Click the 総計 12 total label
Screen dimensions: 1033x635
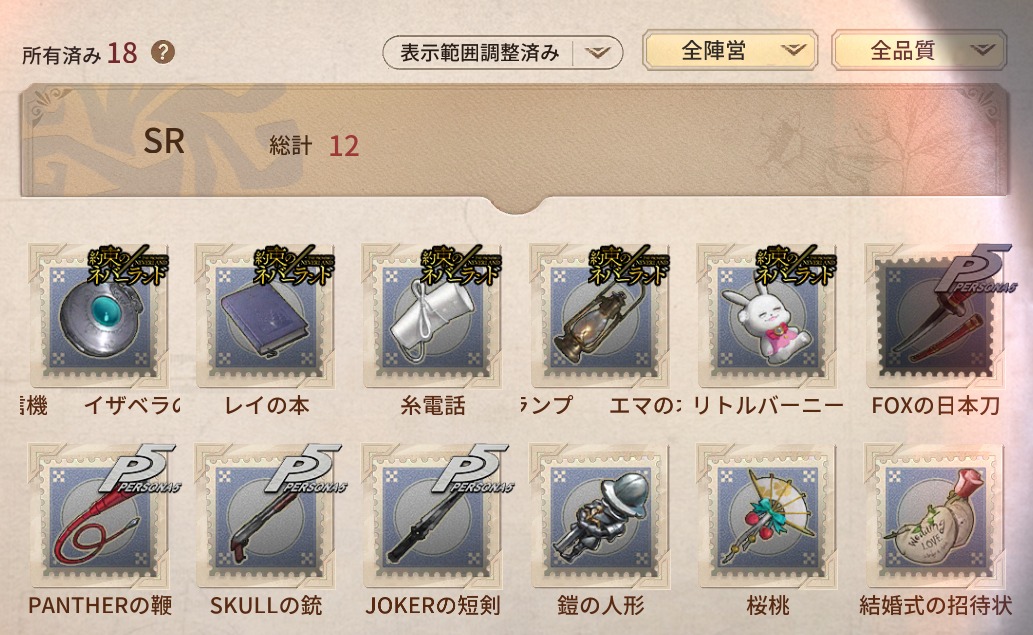[314, 145]
